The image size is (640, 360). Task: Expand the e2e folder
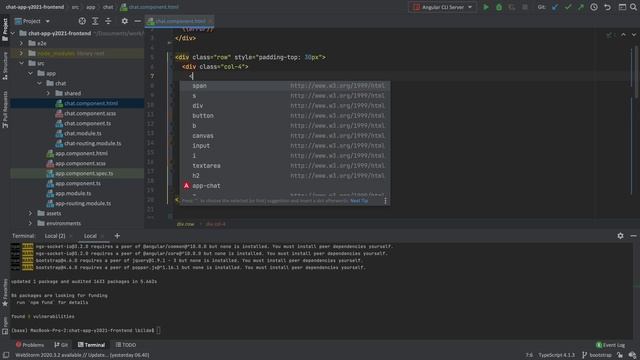point(22,43)
